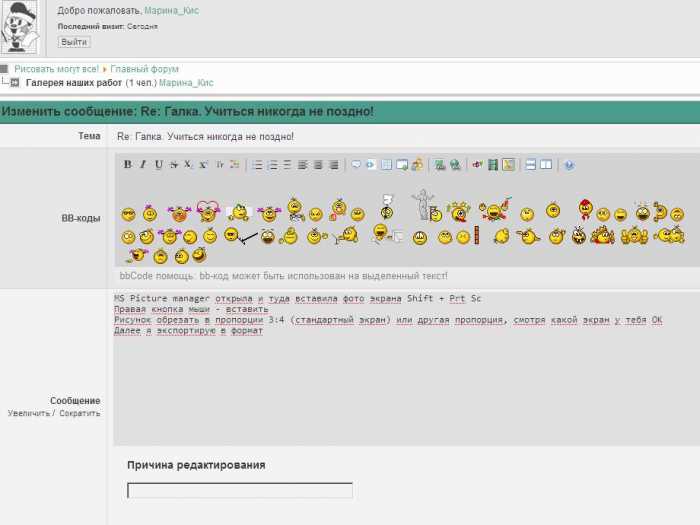The image size is (700, 525).
Task: Click Сократить to shrink message box
Action: coord(80,413)
